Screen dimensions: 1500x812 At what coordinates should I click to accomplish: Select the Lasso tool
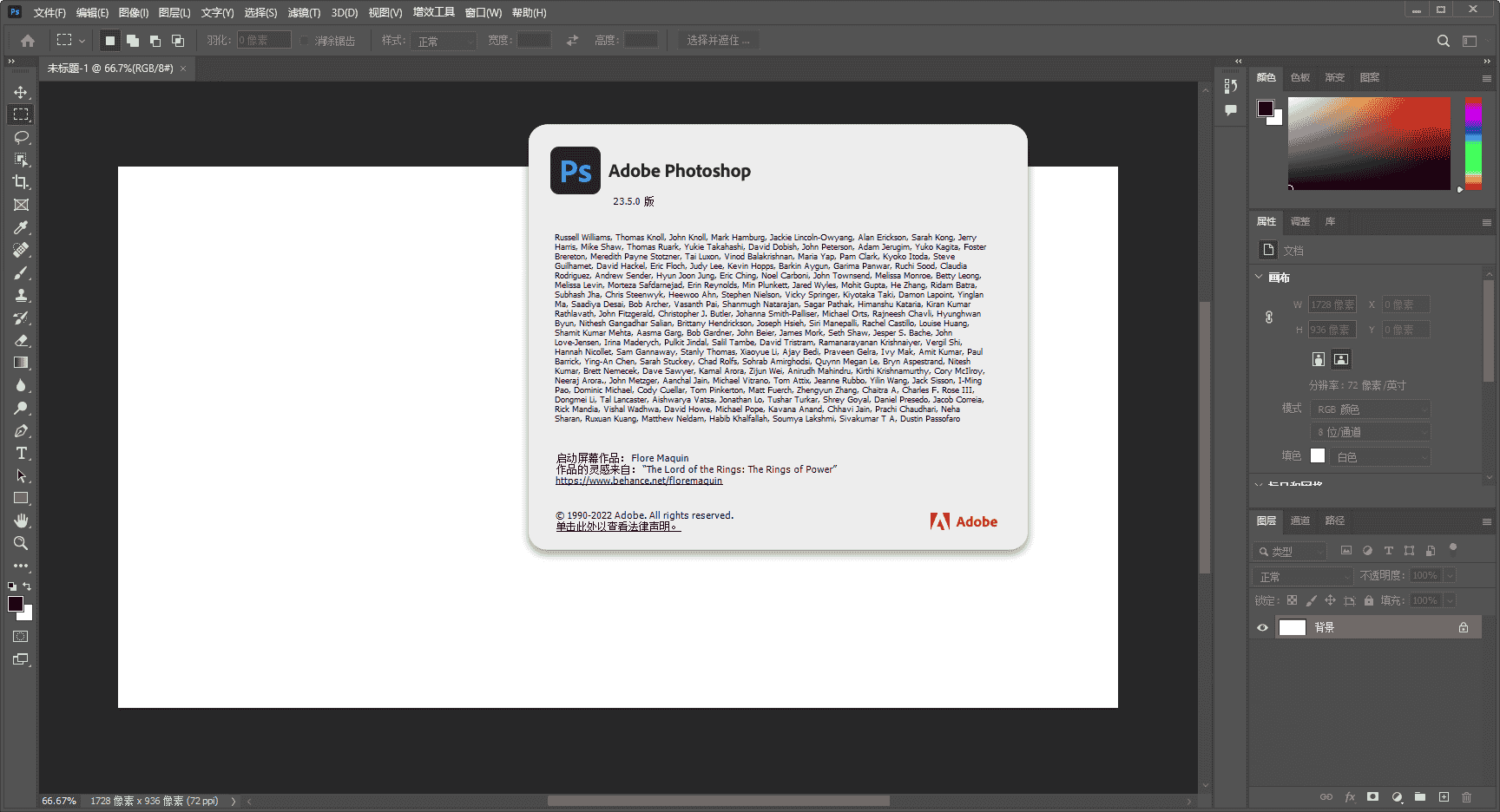21,137
